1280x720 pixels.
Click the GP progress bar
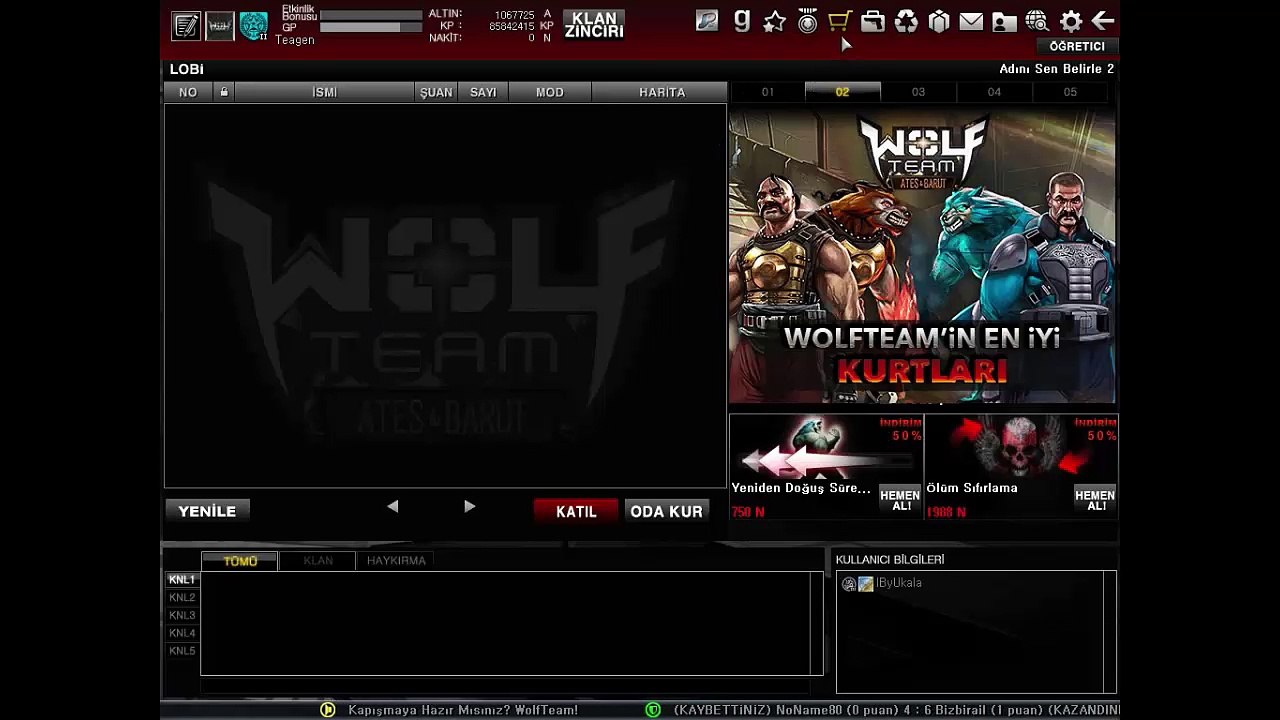coord(371,28)
